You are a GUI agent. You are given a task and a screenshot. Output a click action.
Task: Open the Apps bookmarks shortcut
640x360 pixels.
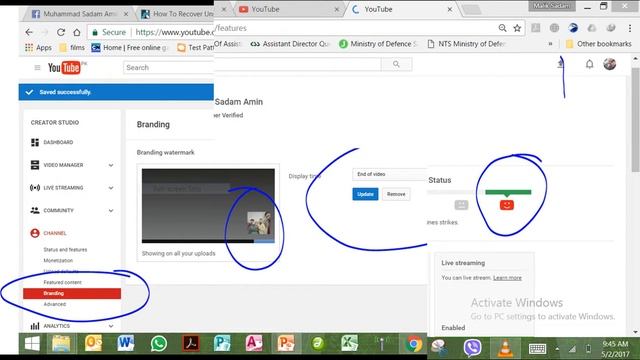(38, 47)
